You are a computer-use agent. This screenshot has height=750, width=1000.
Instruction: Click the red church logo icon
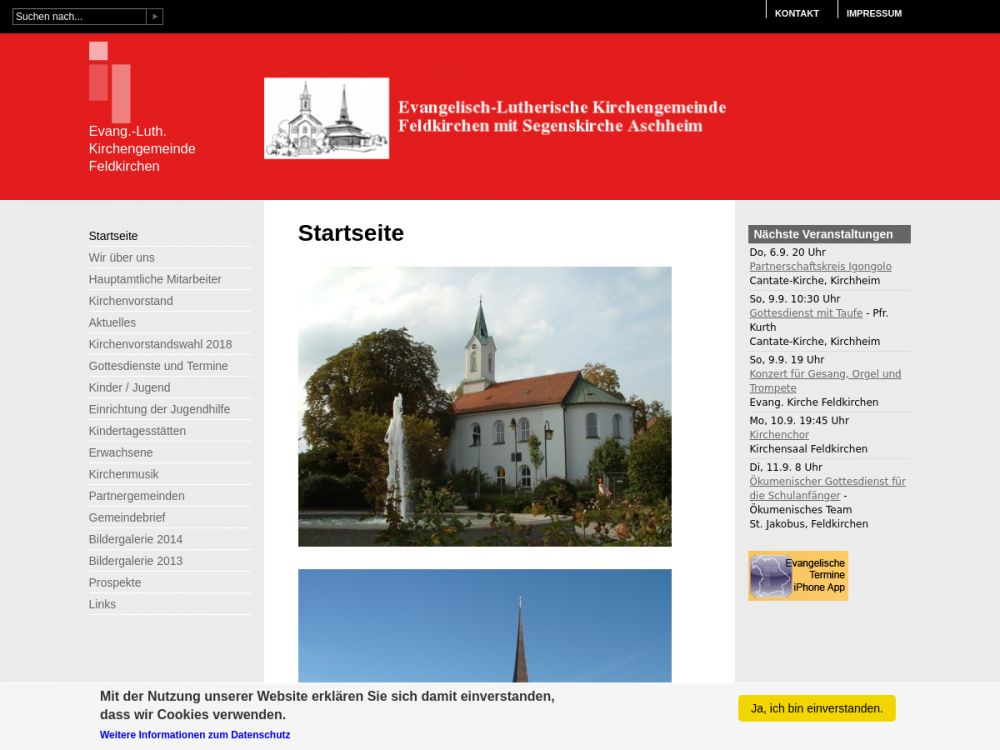click(x=110, y=82)
